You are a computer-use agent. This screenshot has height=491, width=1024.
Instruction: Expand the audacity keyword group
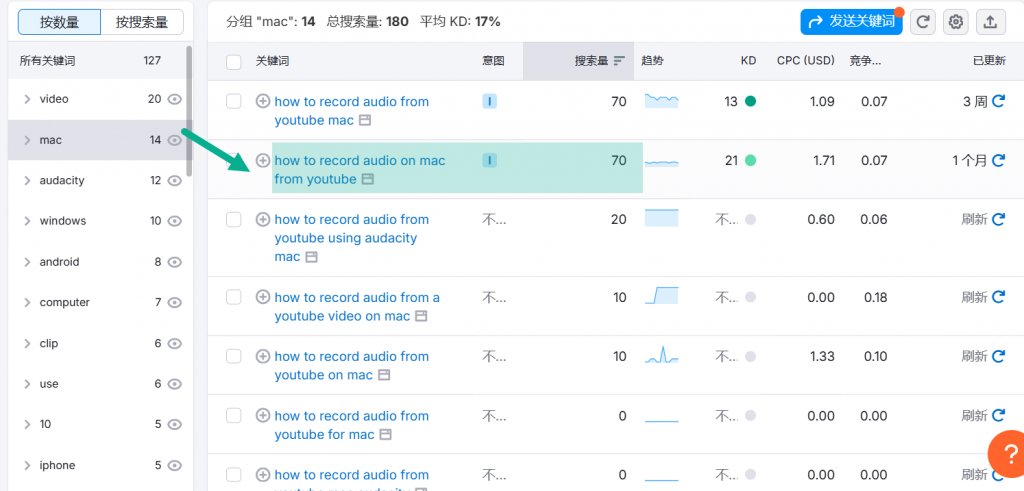(27, 180)
